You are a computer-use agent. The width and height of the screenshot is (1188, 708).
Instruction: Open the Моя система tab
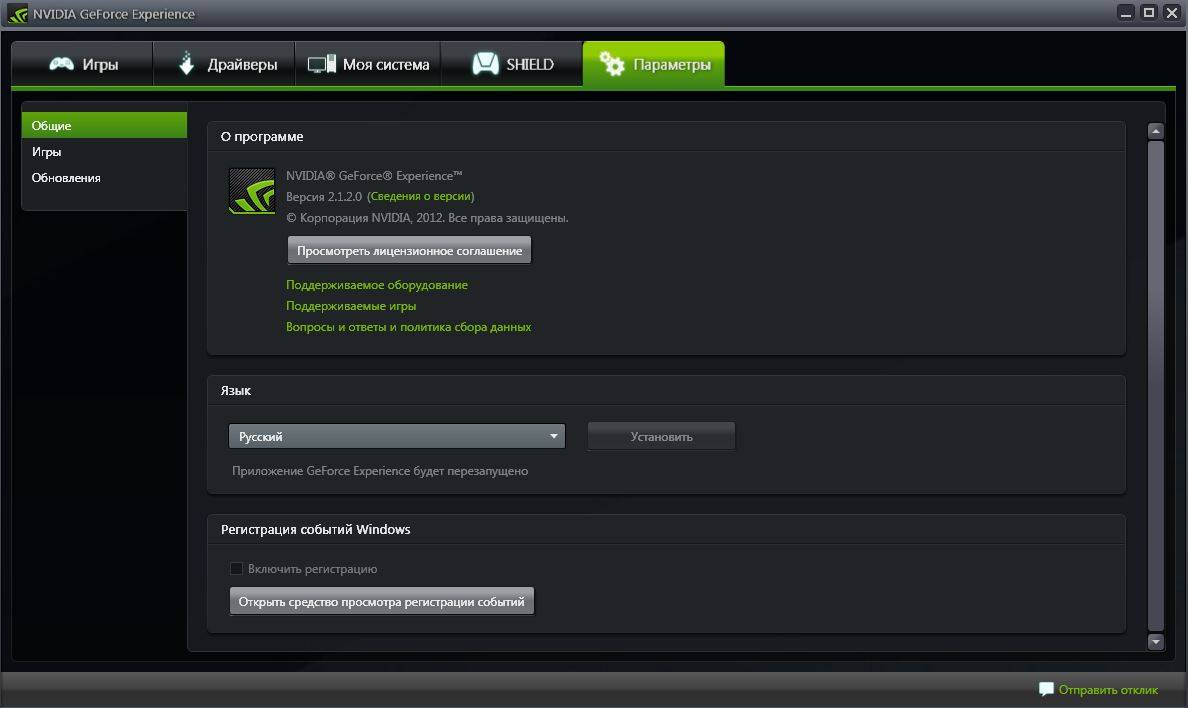(x=368, y=64)
